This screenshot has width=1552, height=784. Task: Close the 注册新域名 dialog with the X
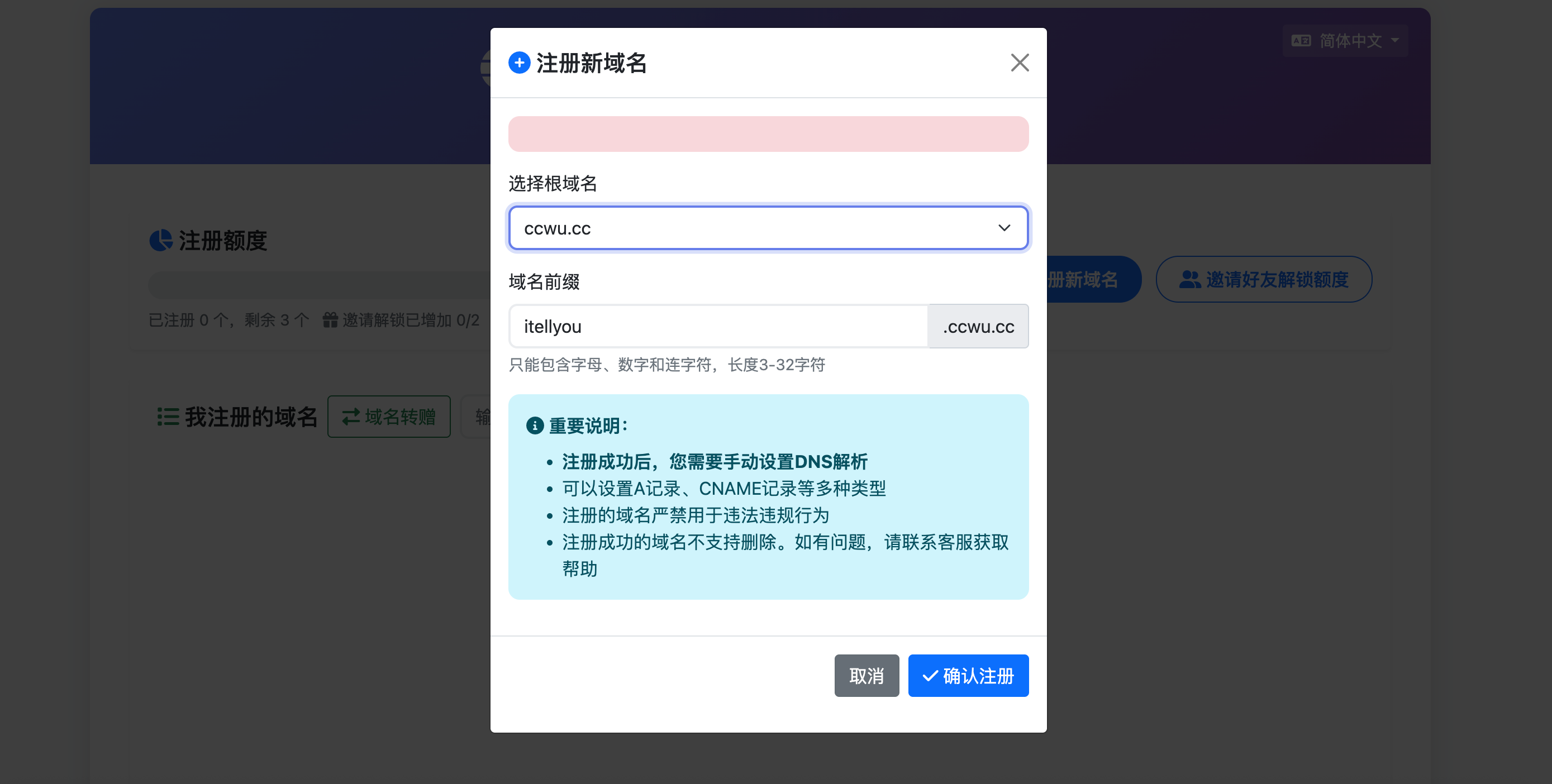pos(1020,63)
